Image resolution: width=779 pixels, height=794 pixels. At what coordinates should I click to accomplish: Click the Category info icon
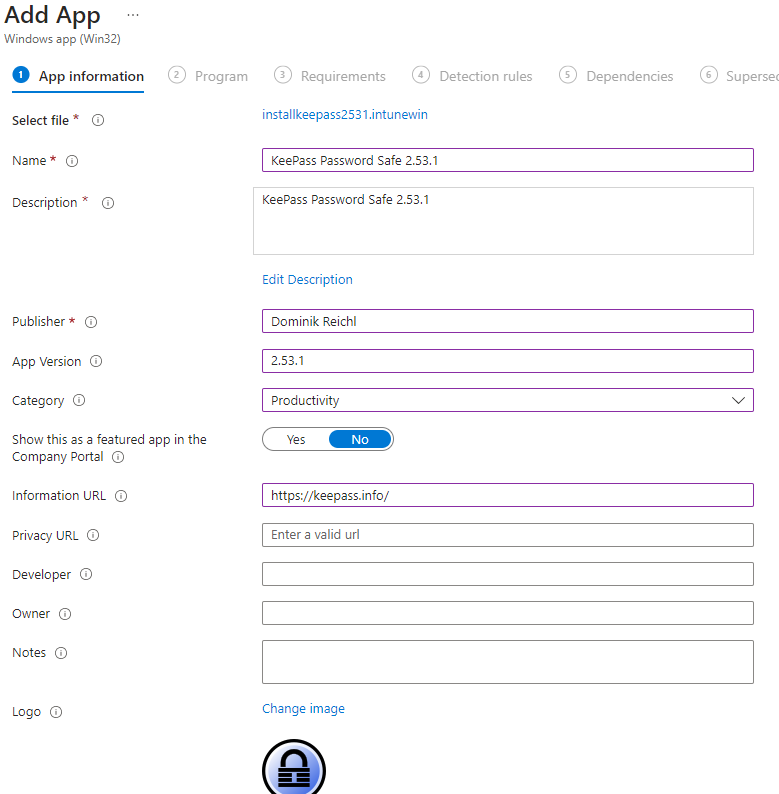79,401
